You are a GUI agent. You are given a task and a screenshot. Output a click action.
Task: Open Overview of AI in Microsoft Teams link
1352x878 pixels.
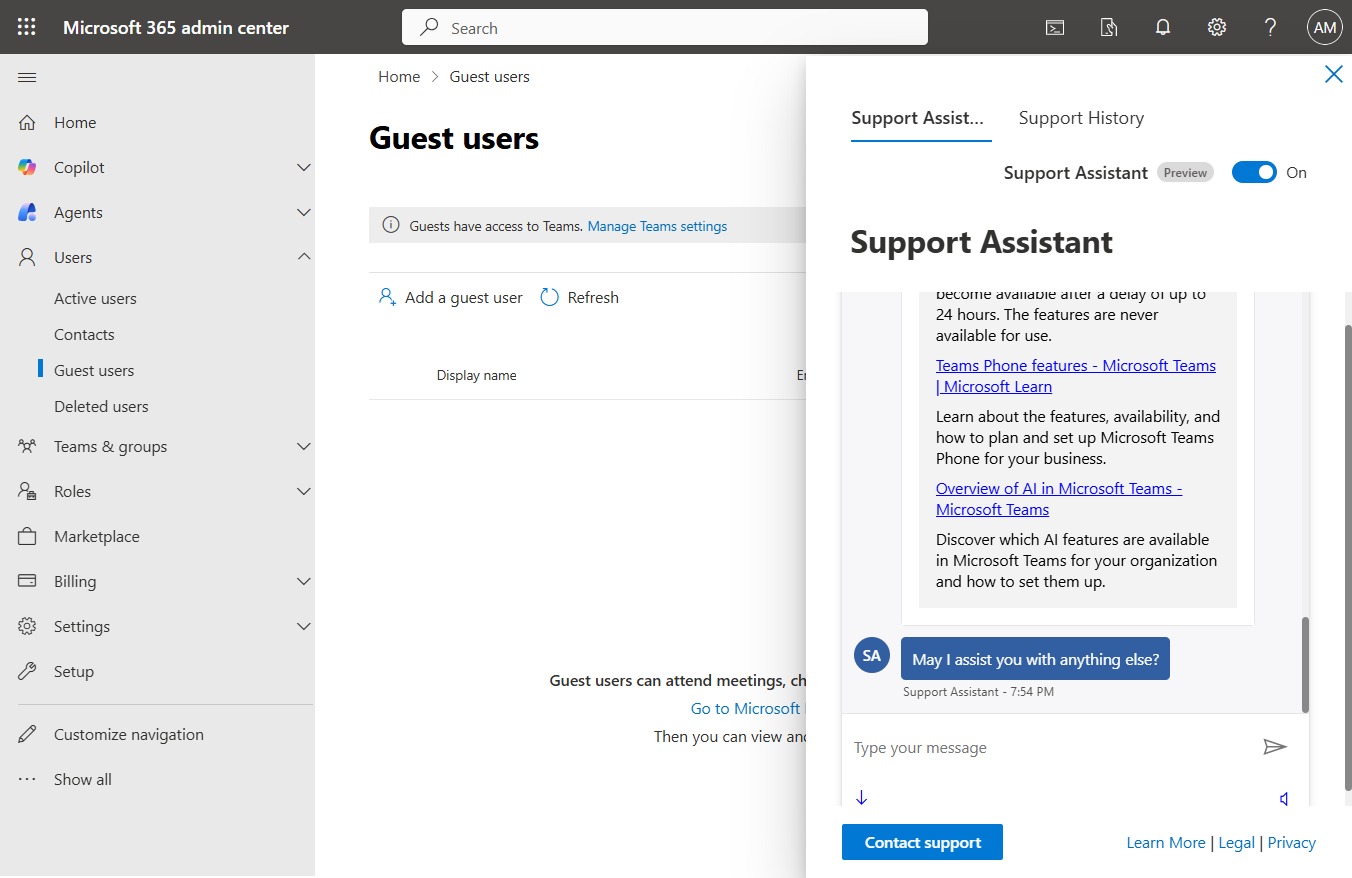pyautogui.click(x=1059, y=499)
